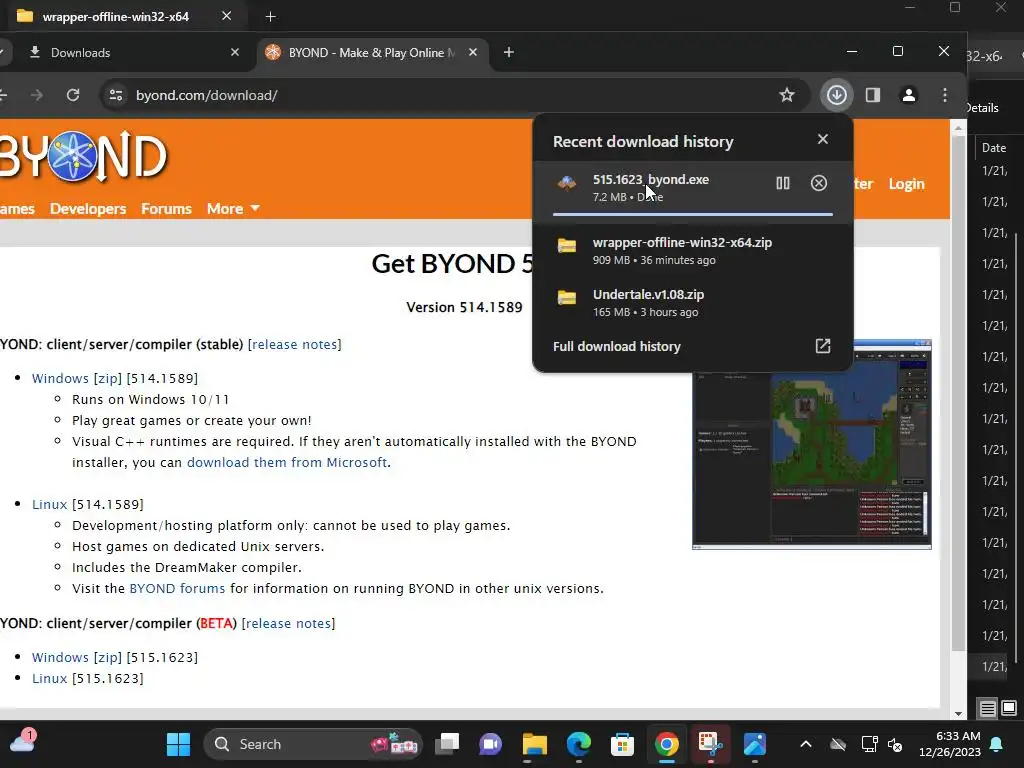
Task: Open notification bell in system tray
Action: [x=997, y=744]
